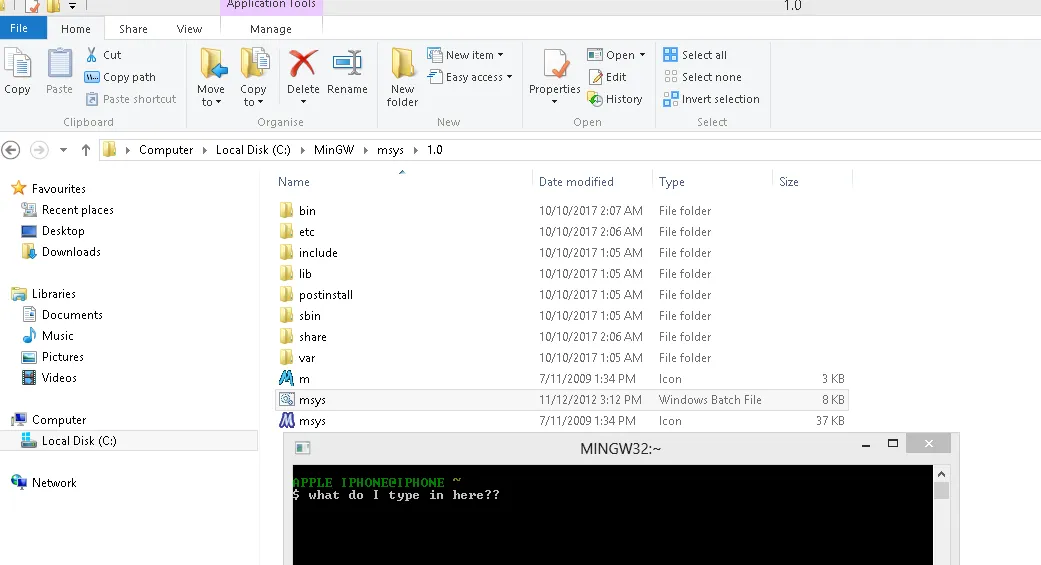
Task: Click the Delete red X icon
Action: tap(303, 64)
